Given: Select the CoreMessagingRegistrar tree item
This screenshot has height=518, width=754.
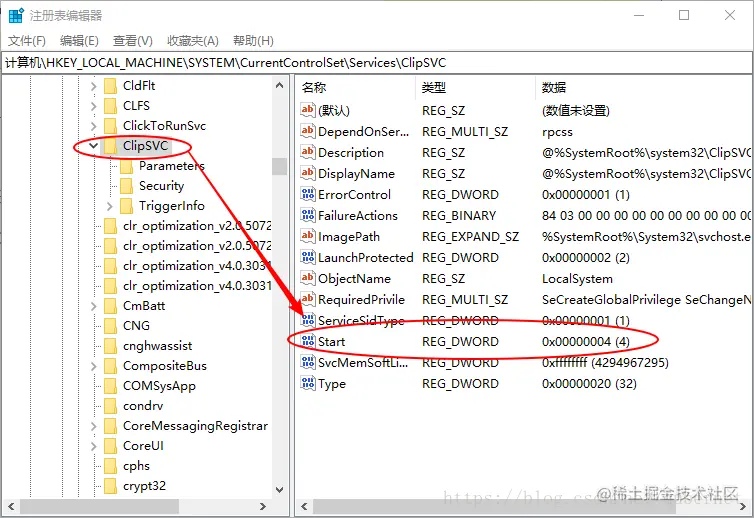Looking at the screenshot, I should coord(195,426).
